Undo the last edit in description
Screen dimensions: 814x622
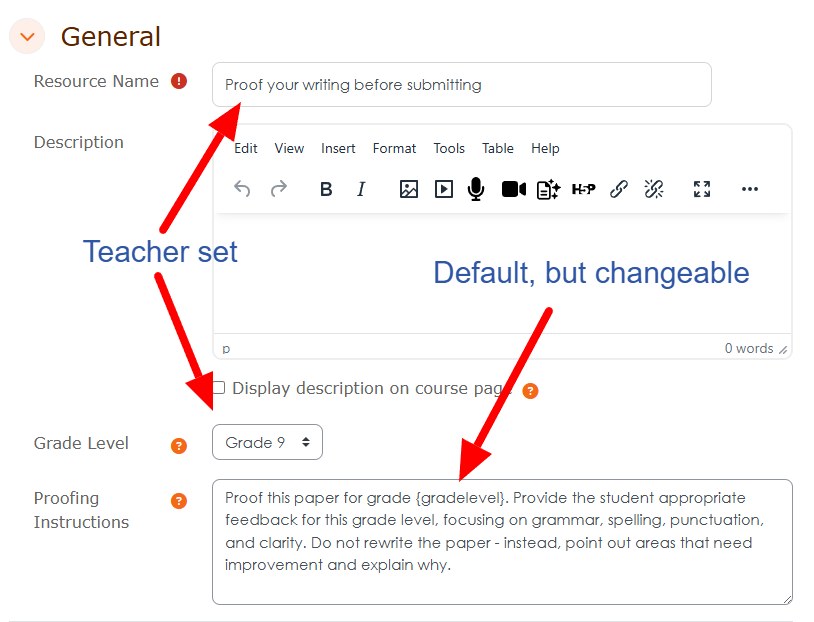click(242, 189)
